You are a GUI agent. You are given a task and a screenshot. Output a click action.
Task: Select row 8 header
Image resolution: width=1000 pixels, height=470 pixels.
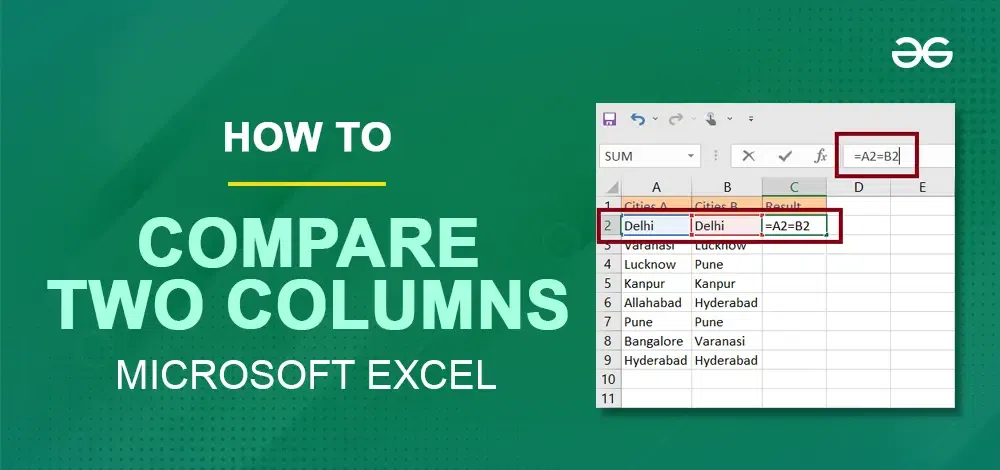[x=608, y=341]
